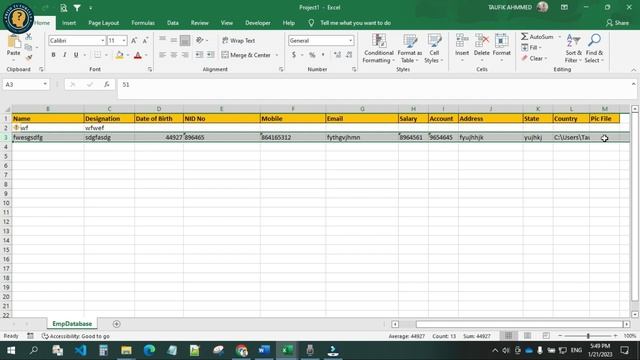Open the fill color dropdown arrow
The width and height of the screenshot is (640, 360).
pyautogui.click(x=128, y=55)
